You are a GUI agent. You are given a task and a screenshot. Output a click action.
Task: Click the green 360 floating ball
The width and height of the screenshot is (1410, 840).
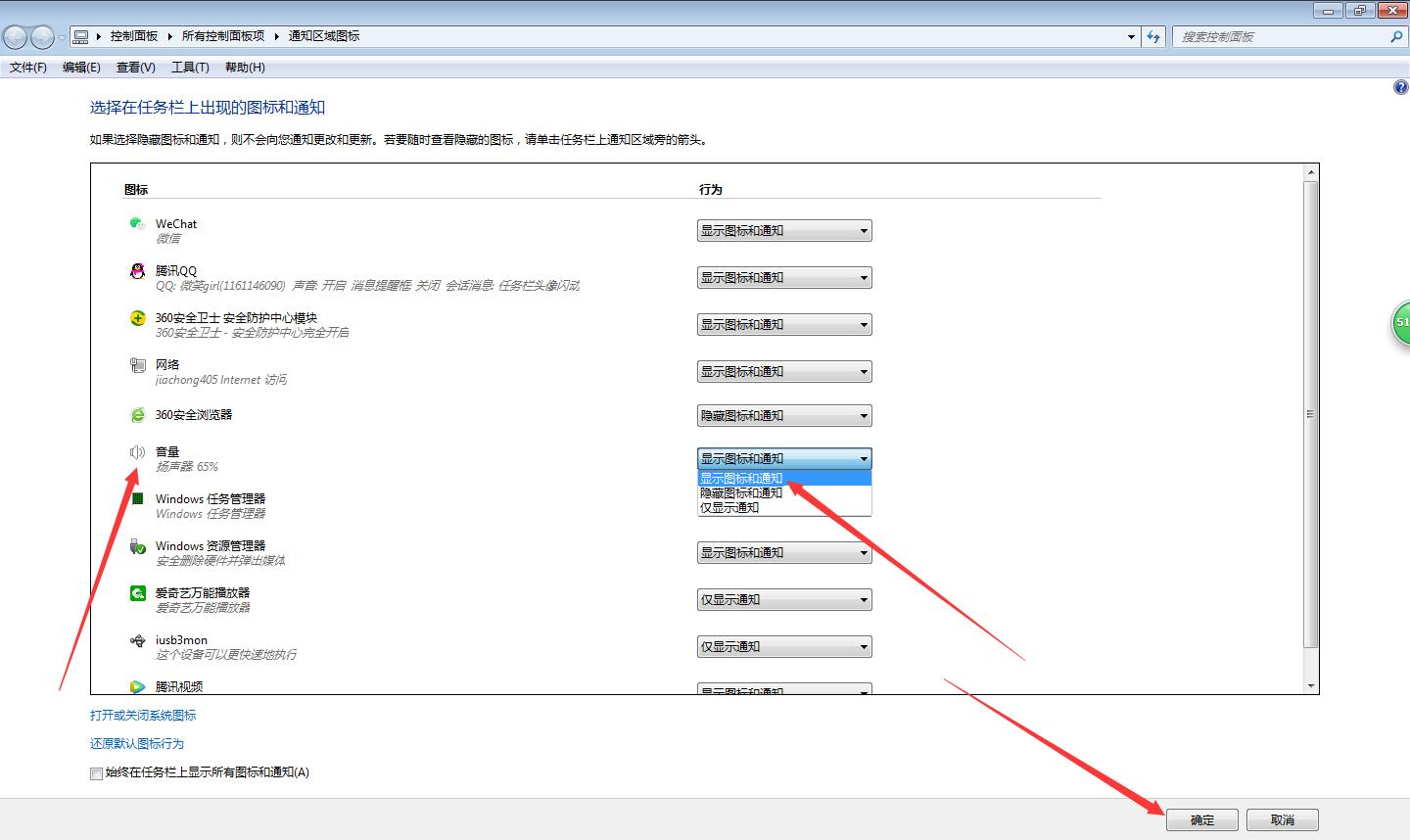pos(1401,324)
